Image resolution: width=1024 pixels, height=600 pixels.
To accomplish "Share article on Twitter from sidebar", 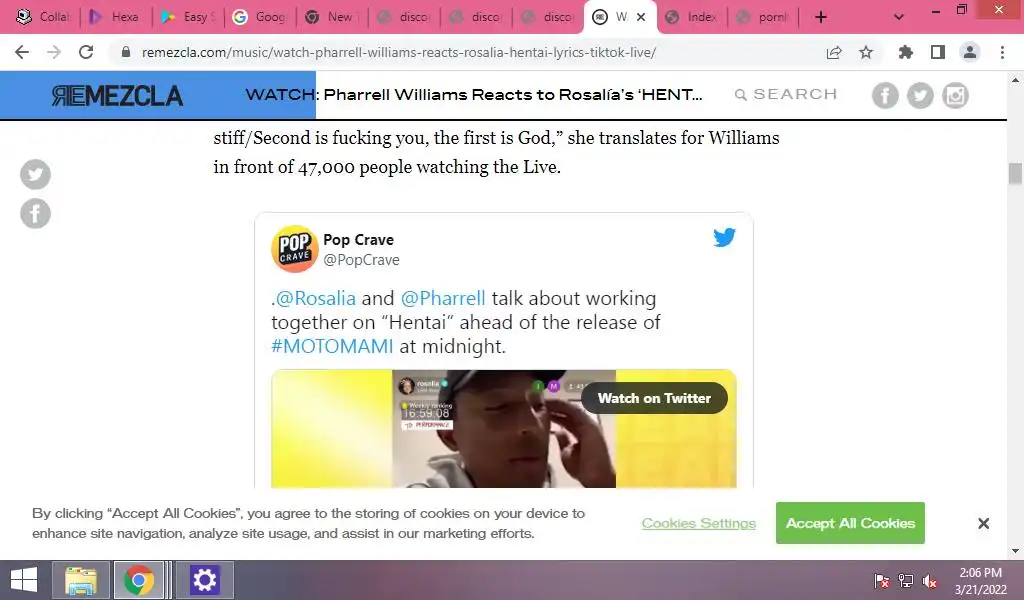I will pyautogui.click(x=35, y=174).
